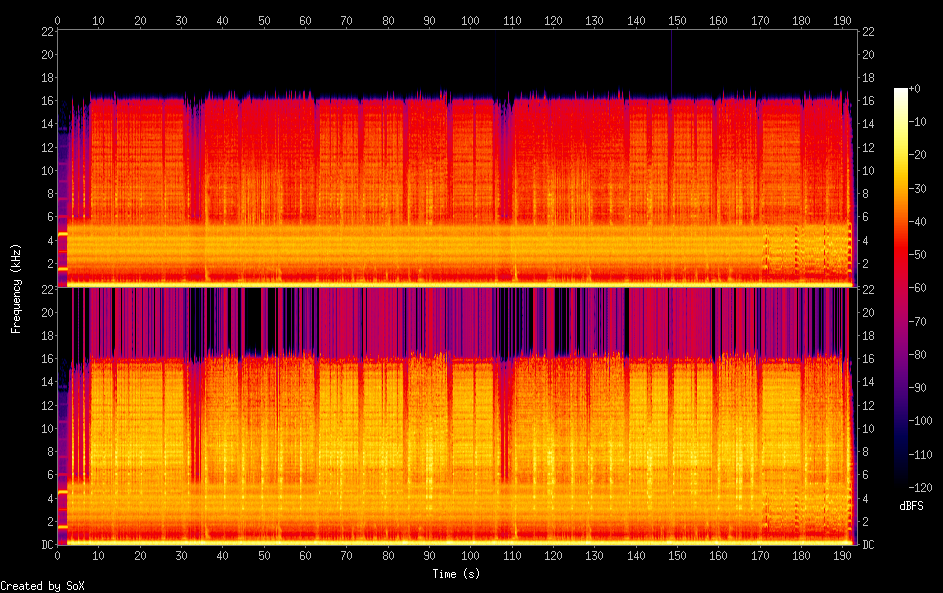Click "150" on the bottom time axis
Screen dimensions: 943x593
tap(677, 556)
